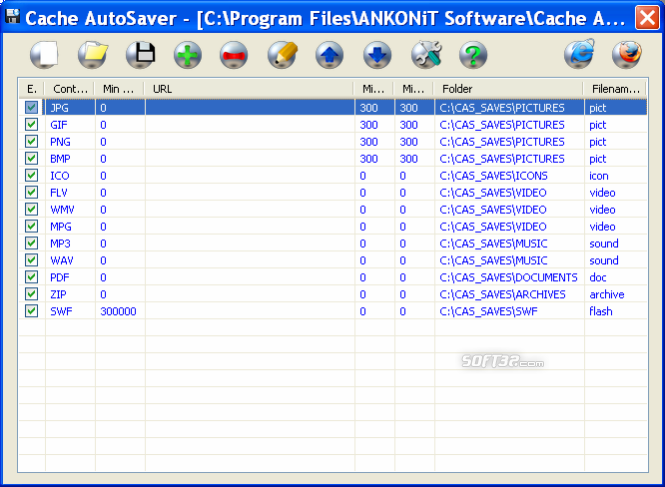Image resolution: width=665 pixels, height=487 pixels.
Task: Move rule up with blue up arrow
Action: 329,55
